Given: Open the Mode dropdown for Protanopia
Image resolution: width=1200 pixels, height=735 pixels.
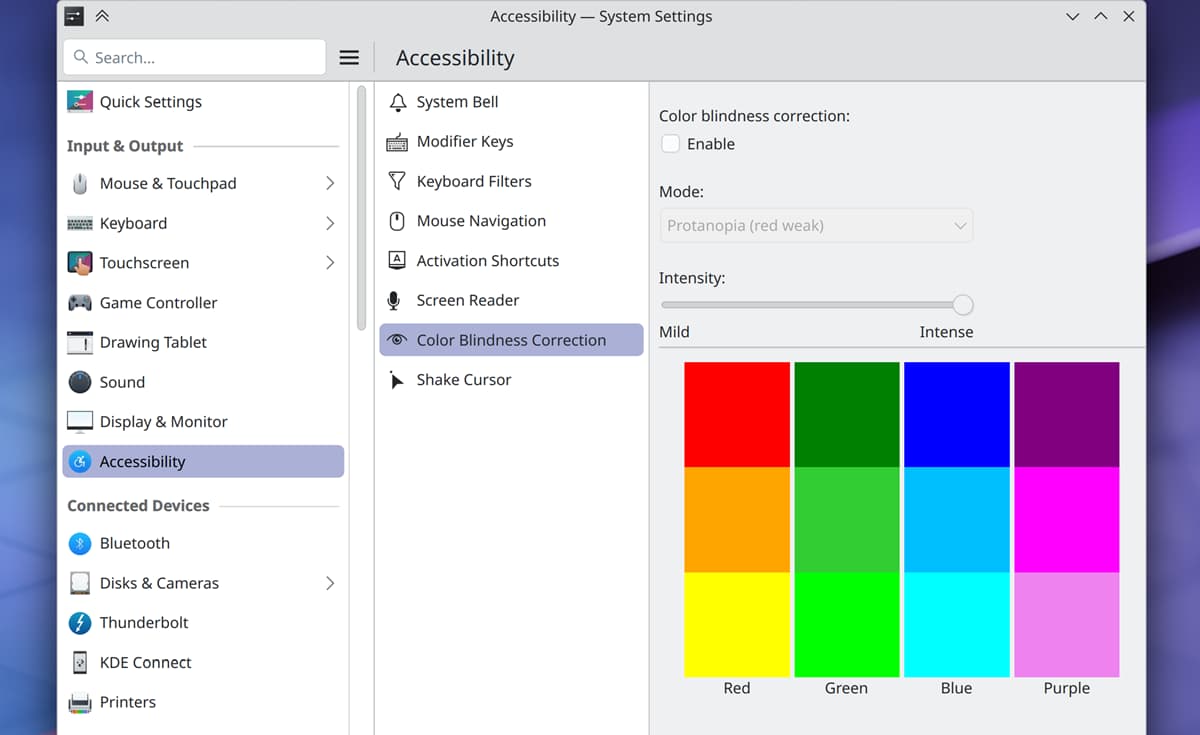Looking at the screenshot, I should click(815, 226).
